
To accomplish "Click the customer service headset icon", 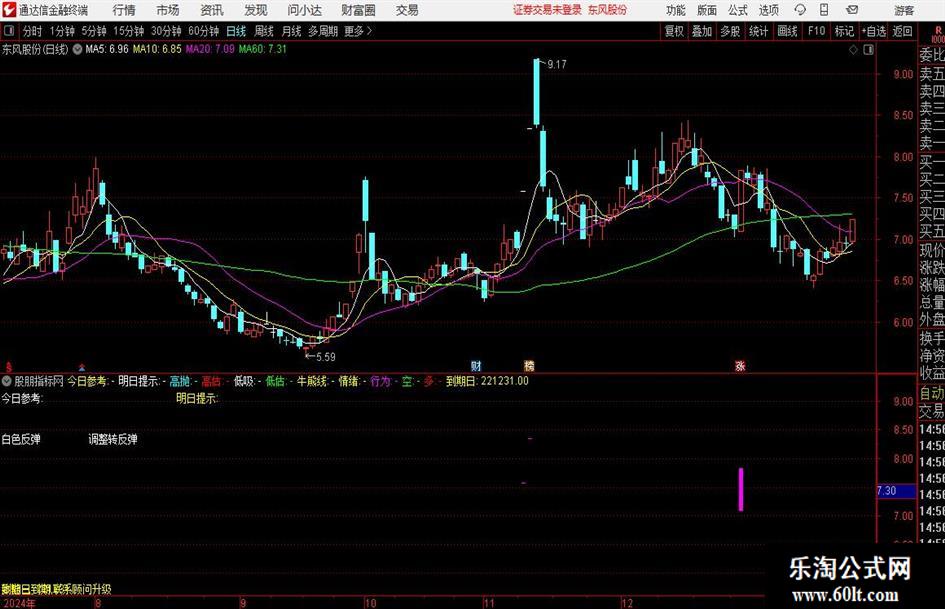I will 800,10.
